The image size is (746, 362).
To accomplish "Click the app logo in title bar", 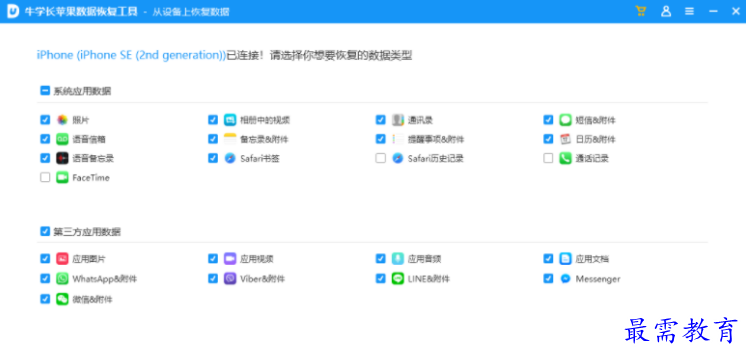I will pos(13,11).
